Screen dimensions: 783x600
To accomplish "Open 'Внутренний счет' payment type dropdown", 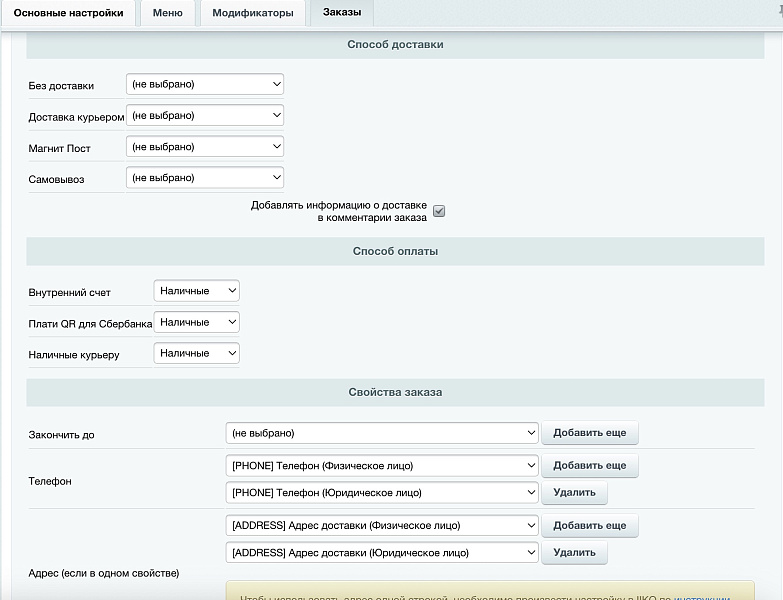I will click(x=197, y=291).
